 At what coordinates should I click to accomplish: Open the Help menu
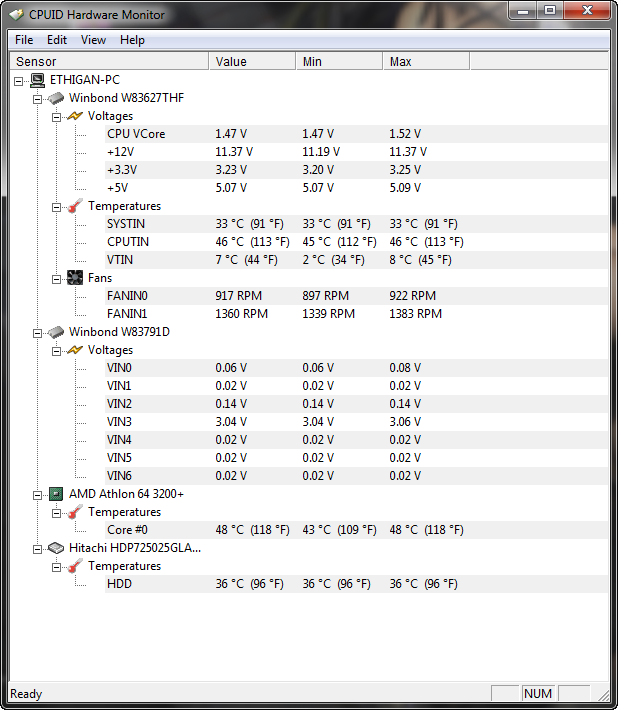point(132,40)
